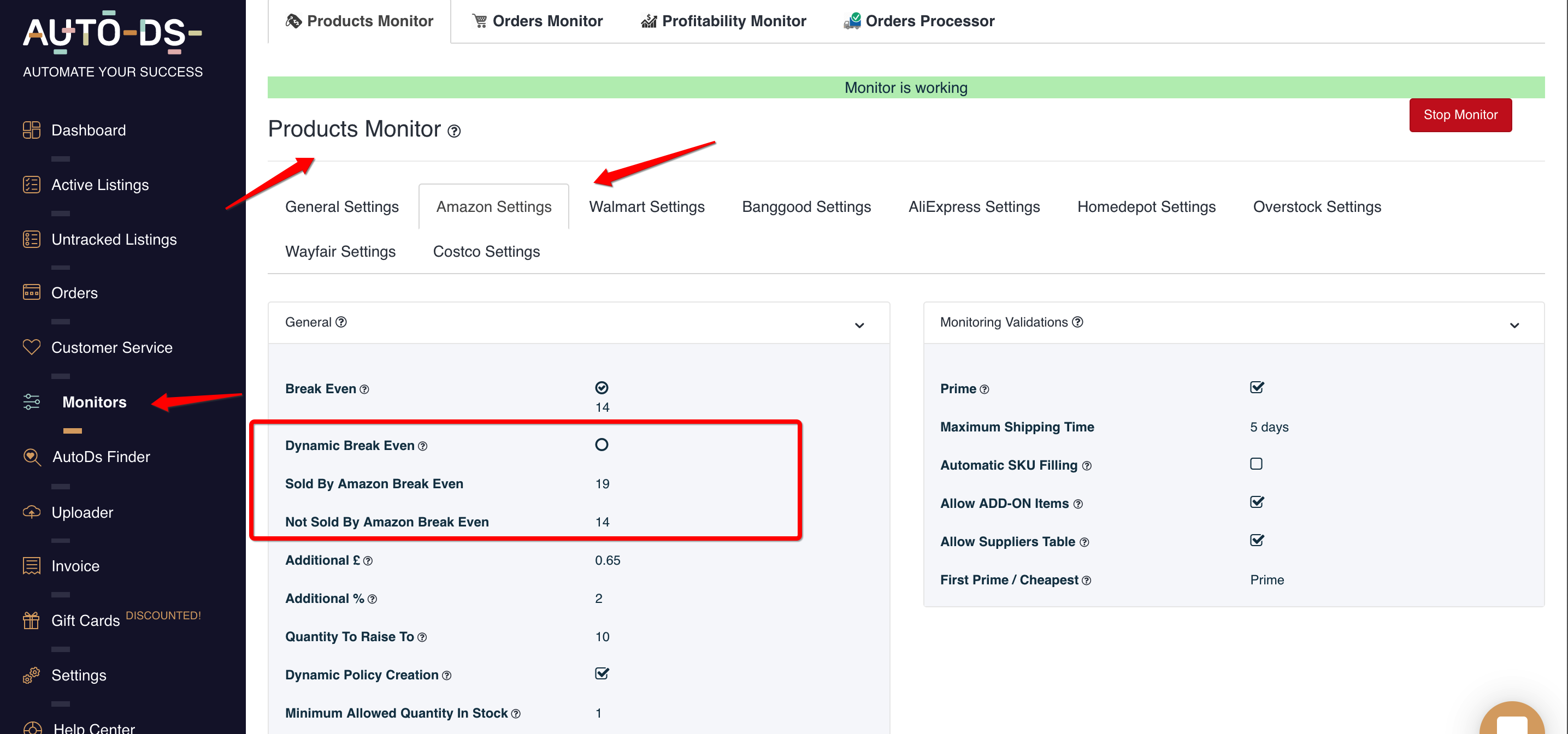Click help icon beside Allow Suppliers Table

coord(1084,542)
